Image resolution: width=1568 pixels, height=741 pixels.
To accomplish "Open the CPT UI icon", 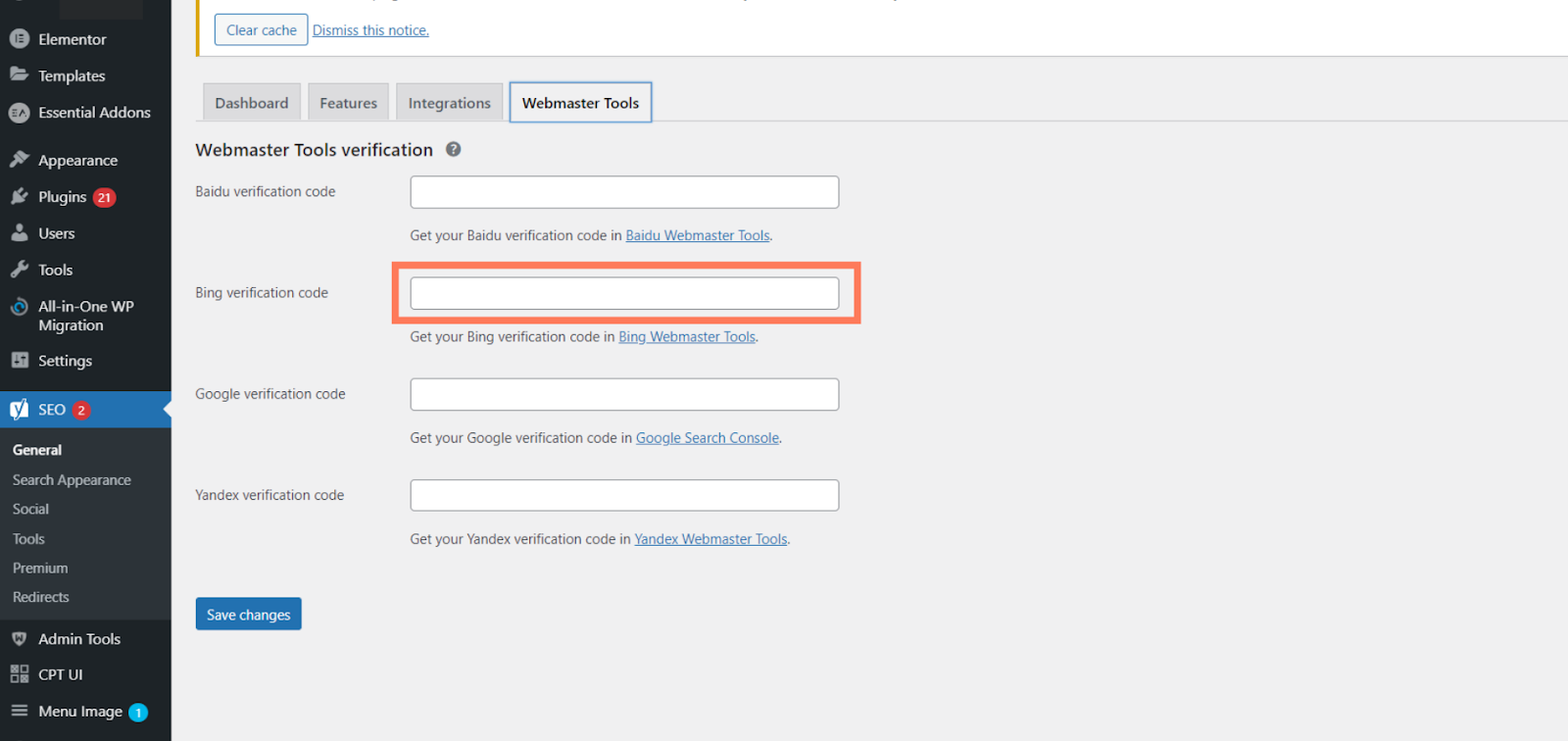I will point(19,674).
